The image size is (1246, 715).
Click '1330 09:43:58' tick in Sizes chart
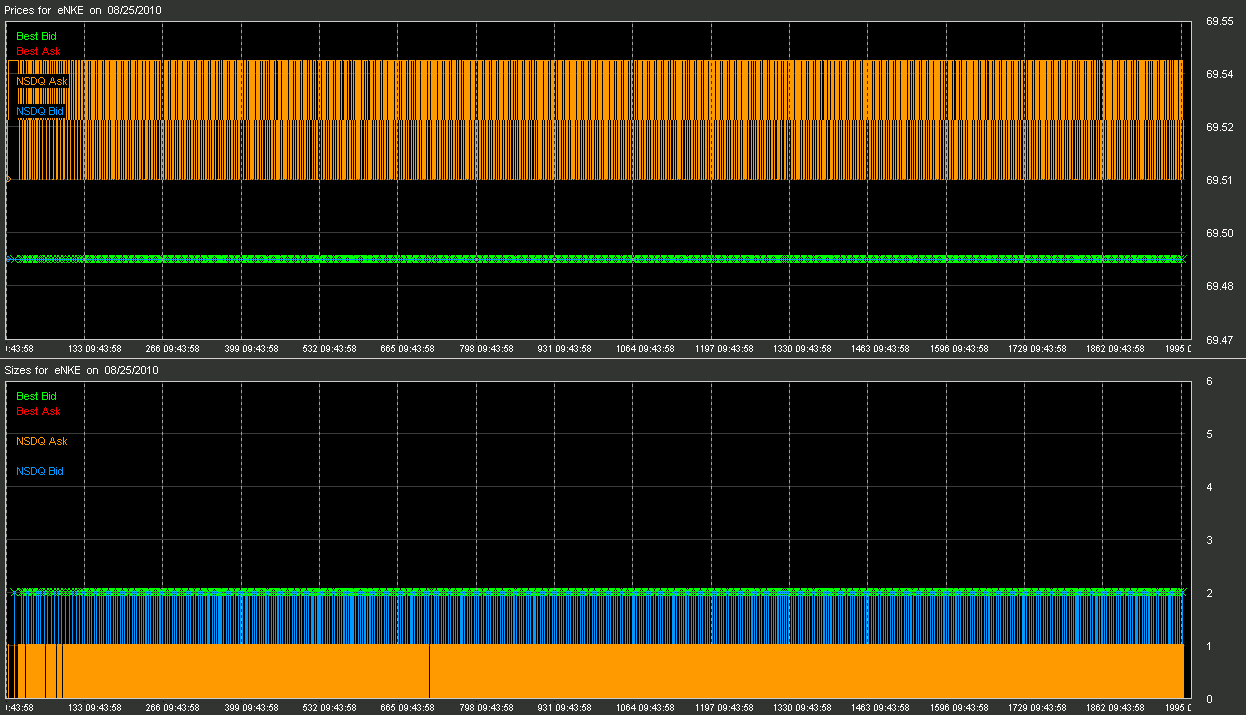tap(802, 708)
